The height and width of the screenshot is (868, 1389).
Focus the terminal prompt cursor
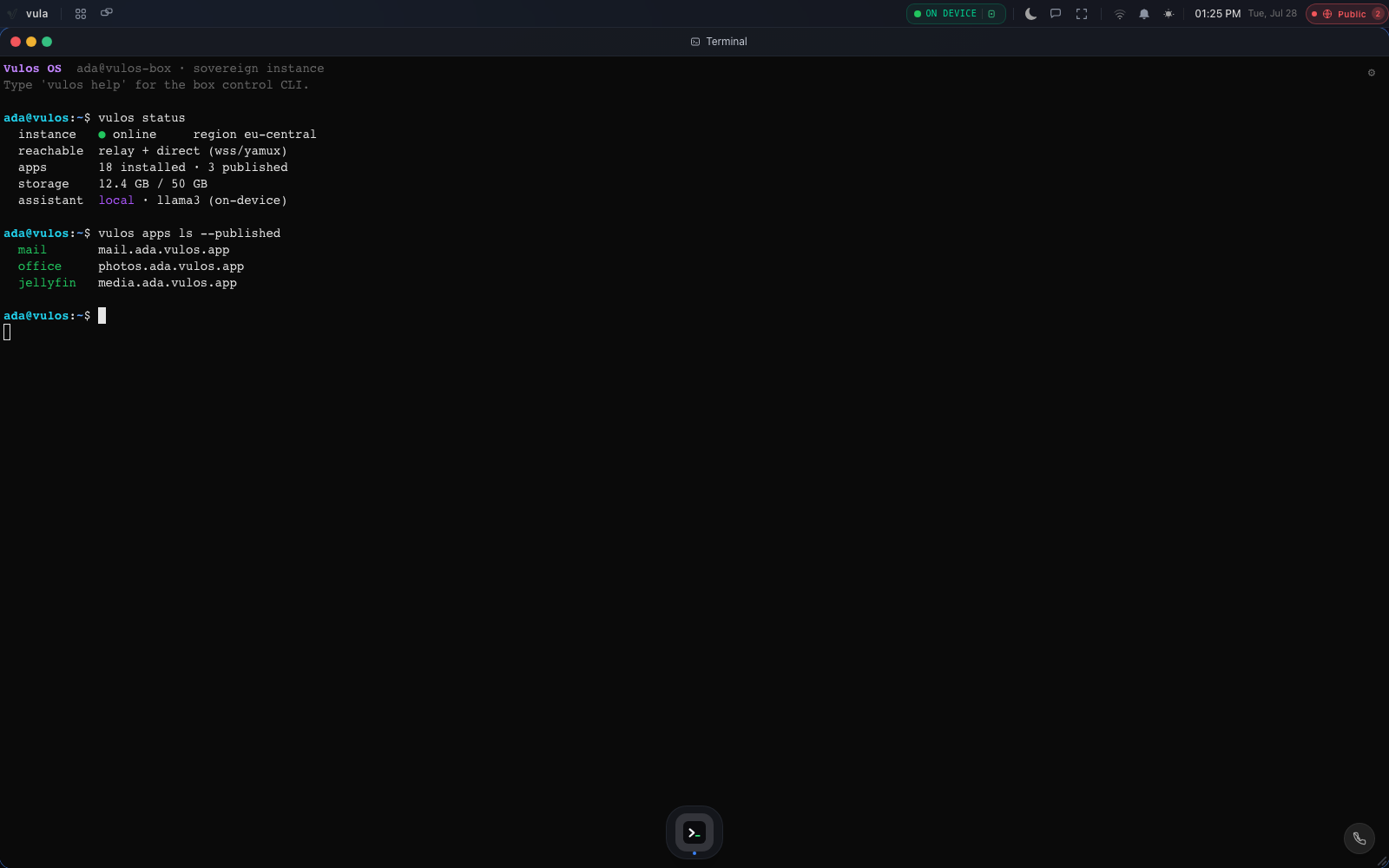[102, 316]
